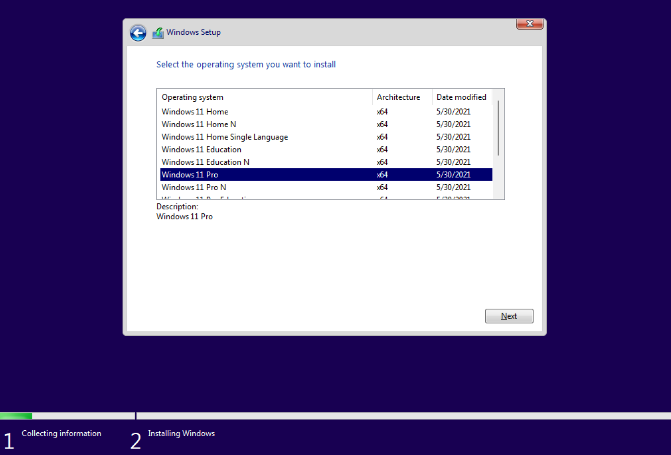Pick Windows 11 Home Single Language
The width and height of the screenshot is (671, 455).
click(x=224, y=137)
